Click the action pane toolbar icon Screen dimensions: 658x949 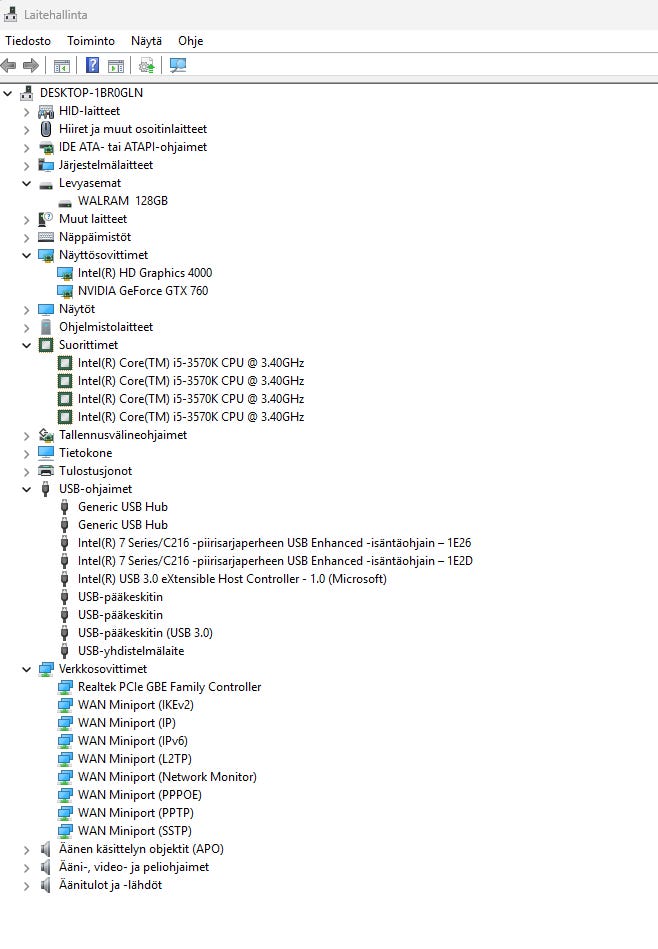[116, 65]
